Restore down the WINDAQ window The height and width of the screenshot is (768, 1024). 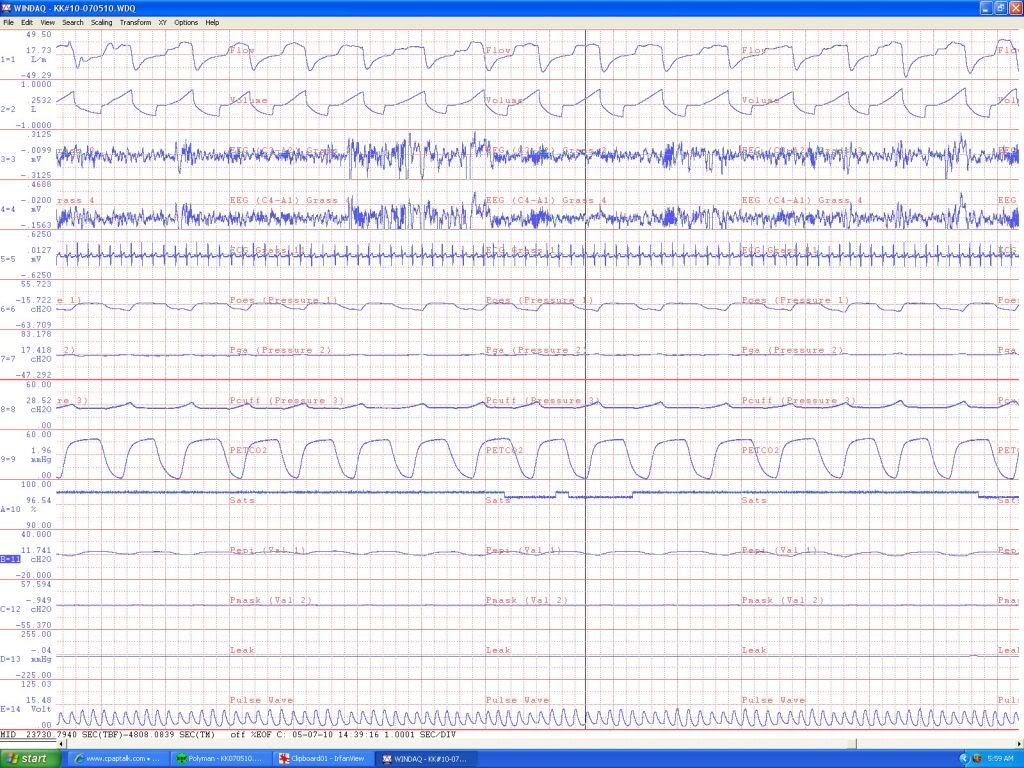998,7
